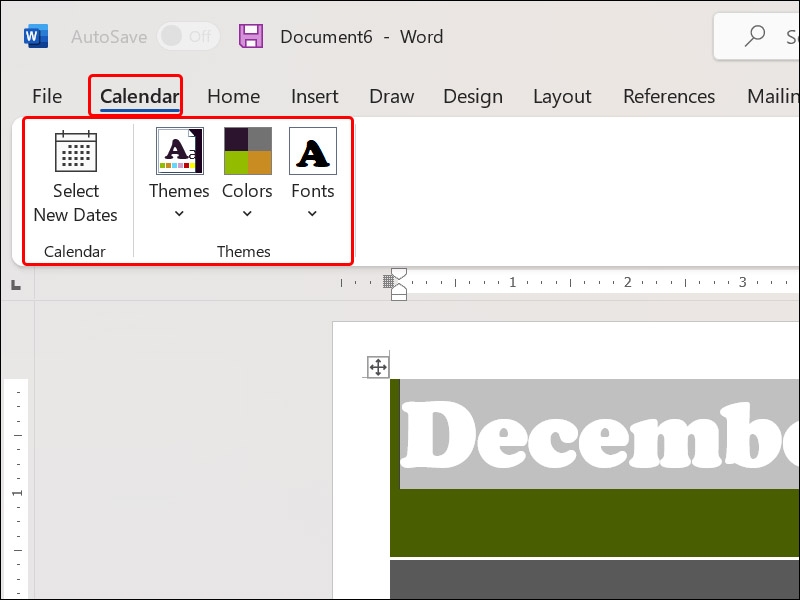
Task: Go to the Insert tab
Action: tap(315, 96)
